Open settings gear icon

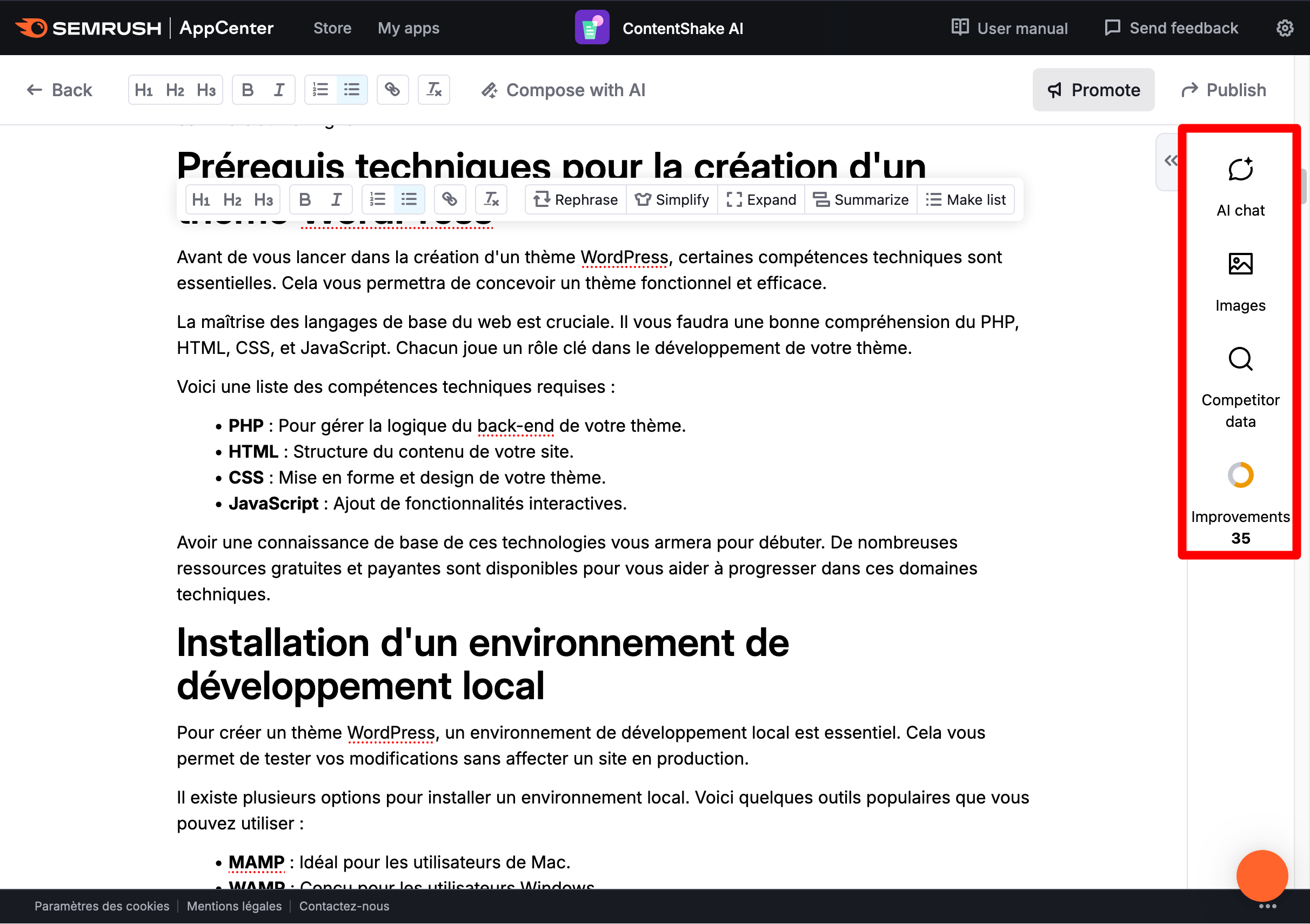[1284, 28]
